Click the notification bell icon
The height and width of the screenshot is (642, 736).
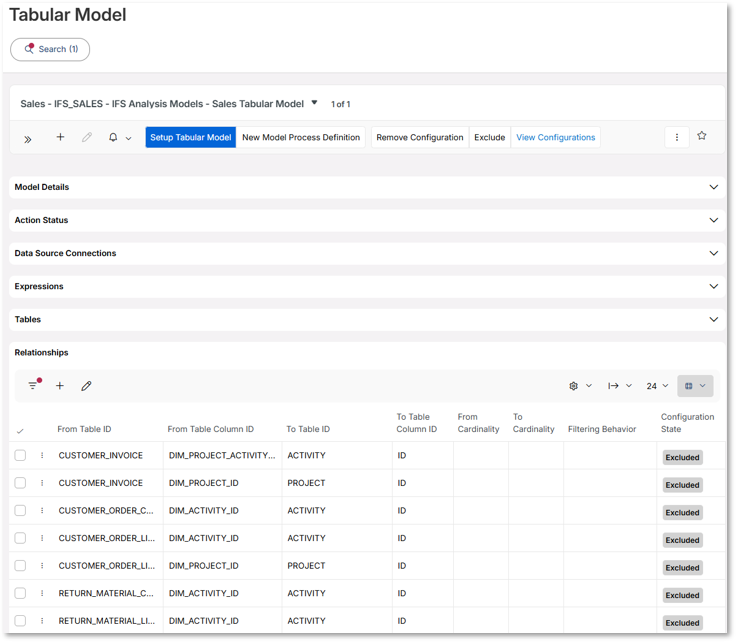(113, 137)
